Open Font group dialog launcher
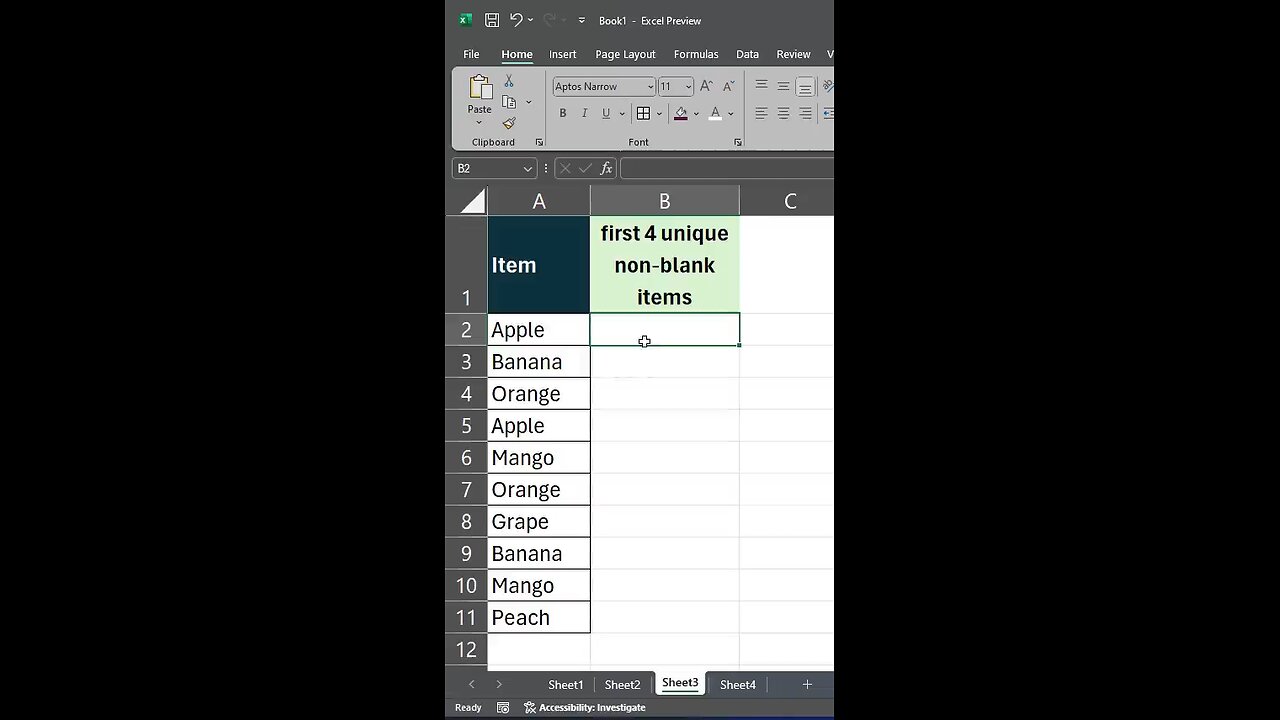The height and width of the screenshot is (720, 1280). (x=738, y=142)
